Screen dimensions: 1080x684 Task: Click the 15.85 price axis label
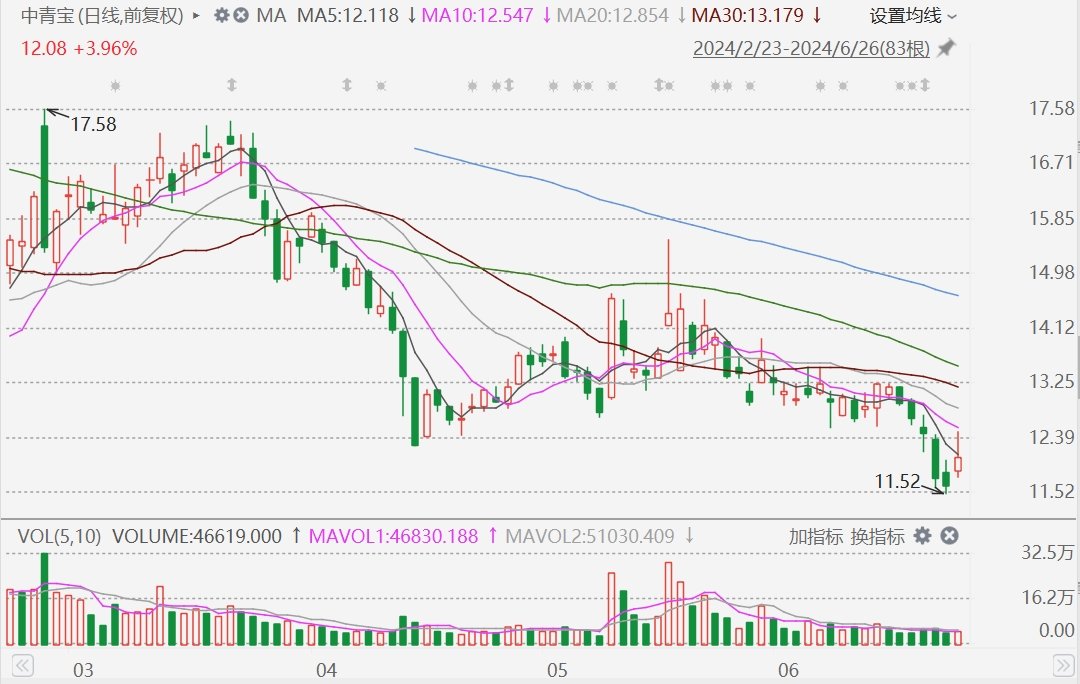(x=1051, y=218)
